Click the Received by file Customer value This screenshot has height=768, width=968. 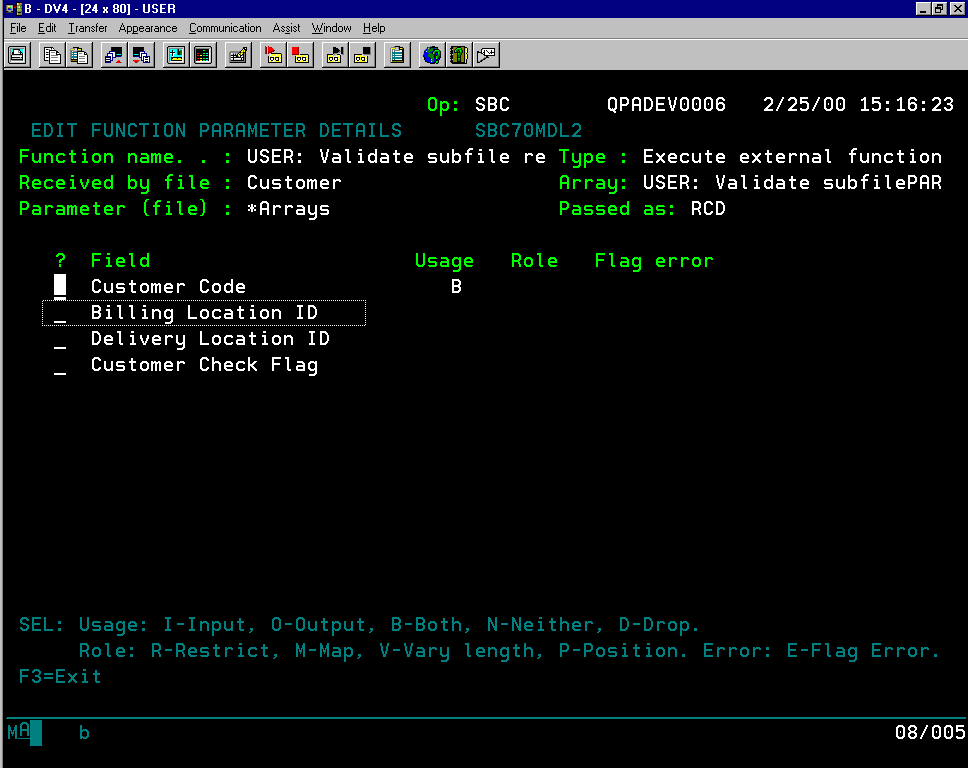click(x=294, y=183)
